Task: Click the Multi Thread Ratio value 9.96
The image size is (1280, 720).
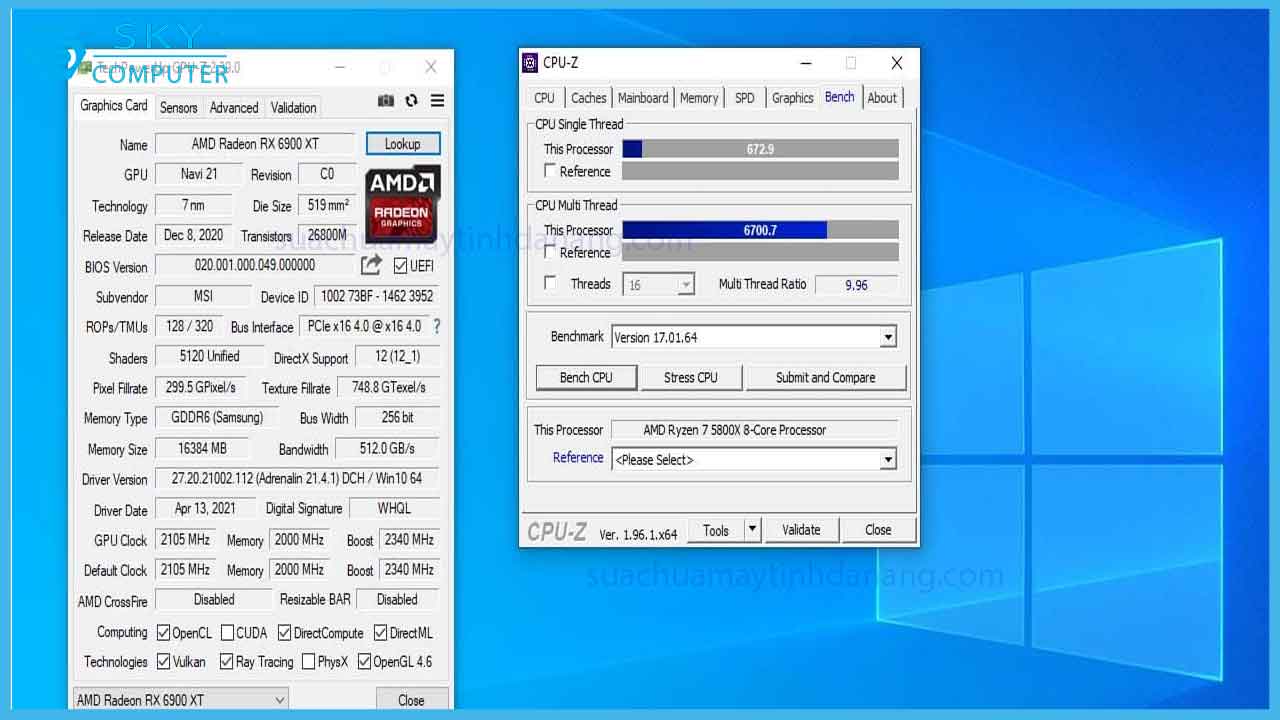Action: coord(856,285)
